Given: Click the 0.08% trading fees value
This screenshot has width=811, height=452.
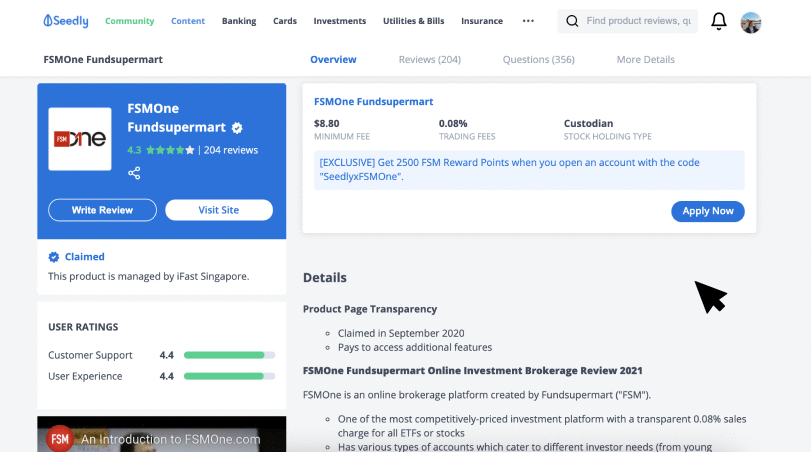Looking at the screenshot, I should pyautogui.click(x=453, y=124).
